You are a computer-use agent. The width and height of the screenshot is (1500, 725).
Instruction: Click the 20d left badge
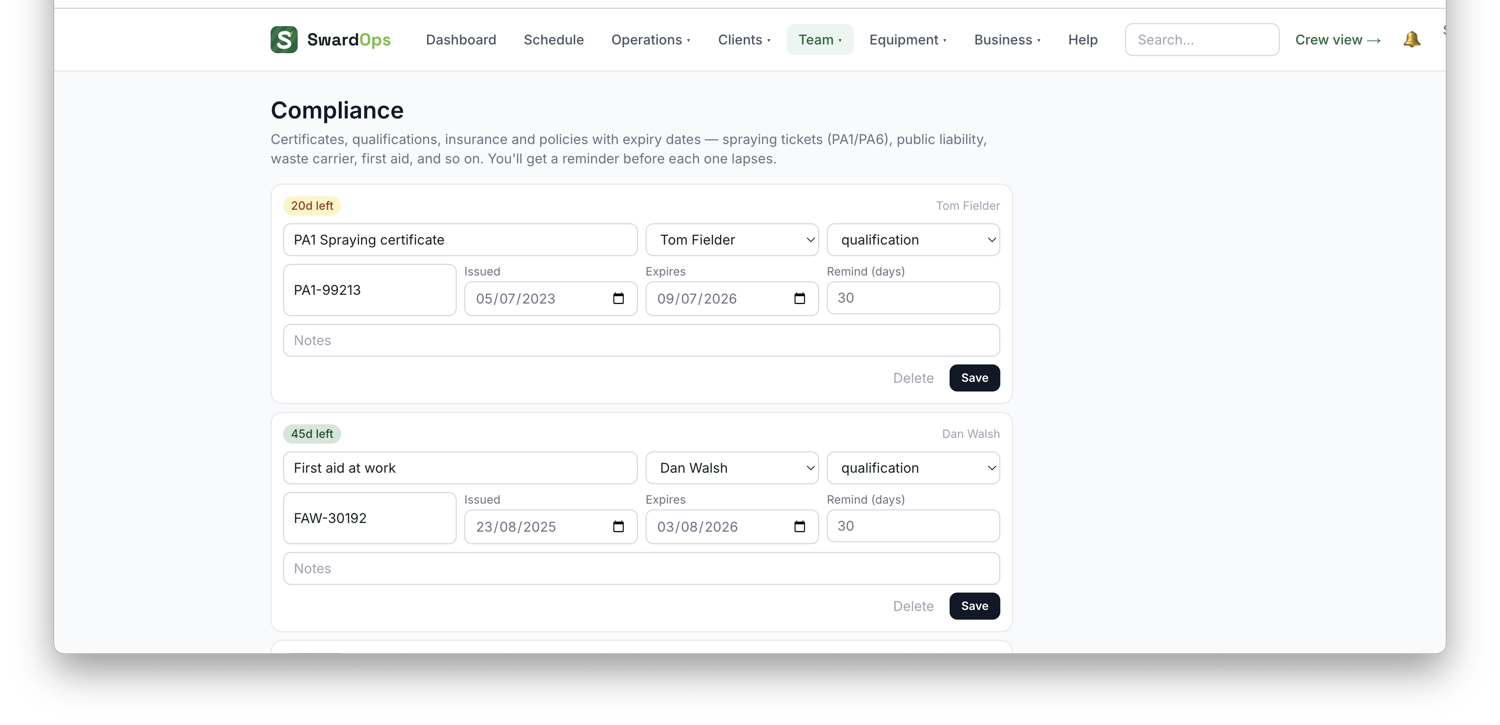tap(312, 206)
